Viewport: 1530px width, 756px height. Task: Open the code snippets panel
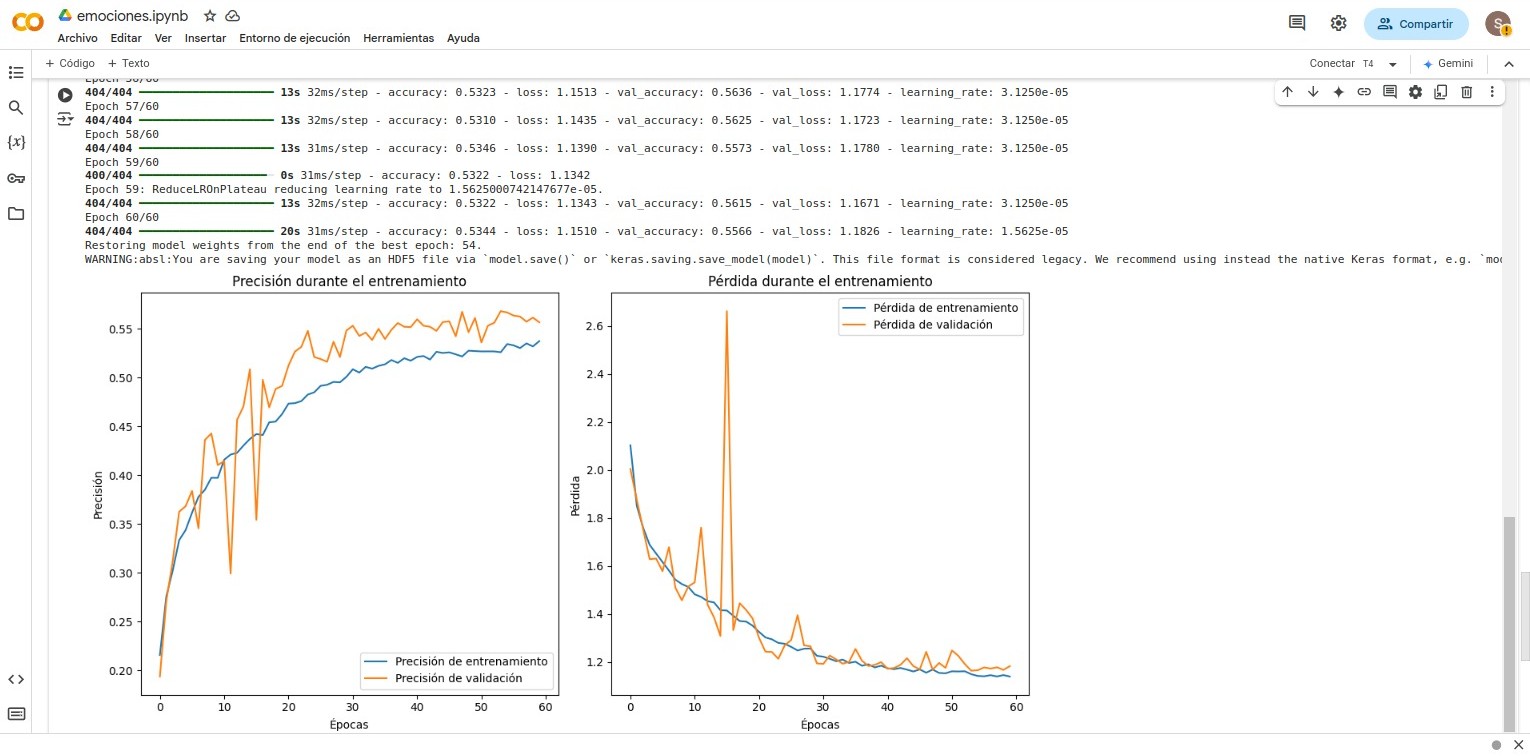(x=15, y=679)
